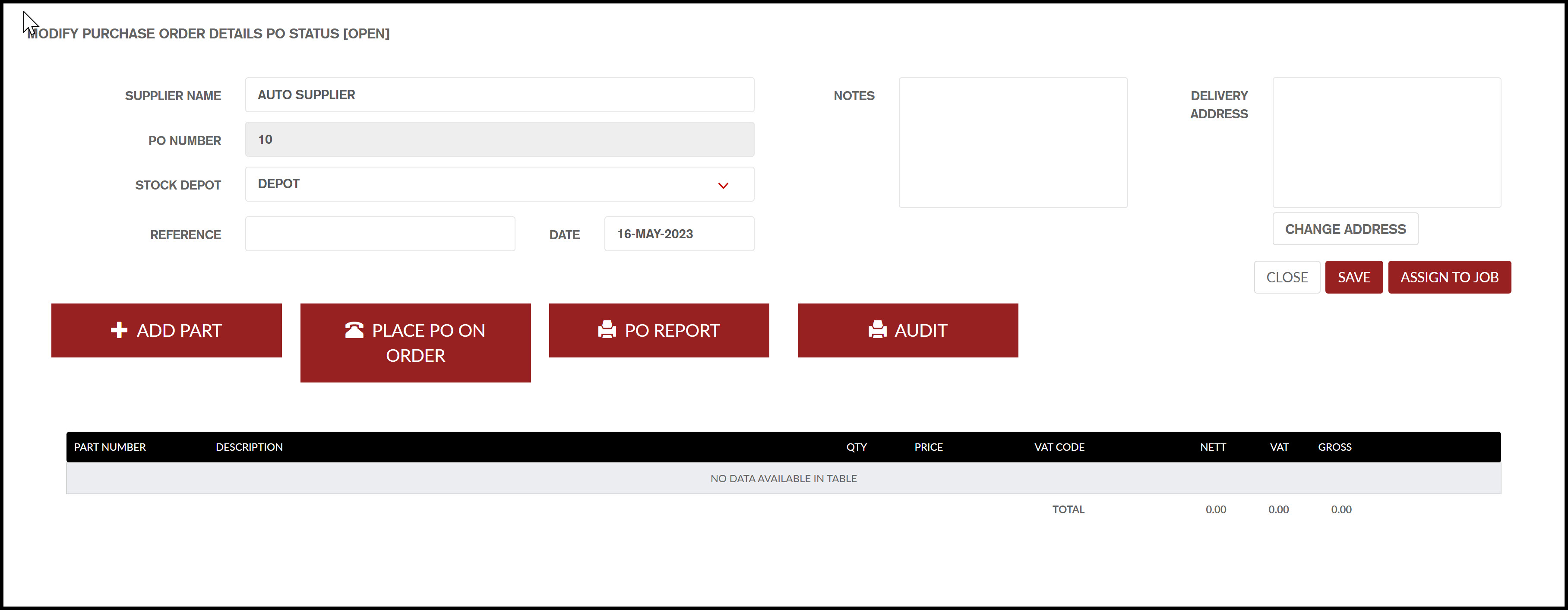Click the Audit label text
This screenshot has height=610, width=1568.
(920, 330)
